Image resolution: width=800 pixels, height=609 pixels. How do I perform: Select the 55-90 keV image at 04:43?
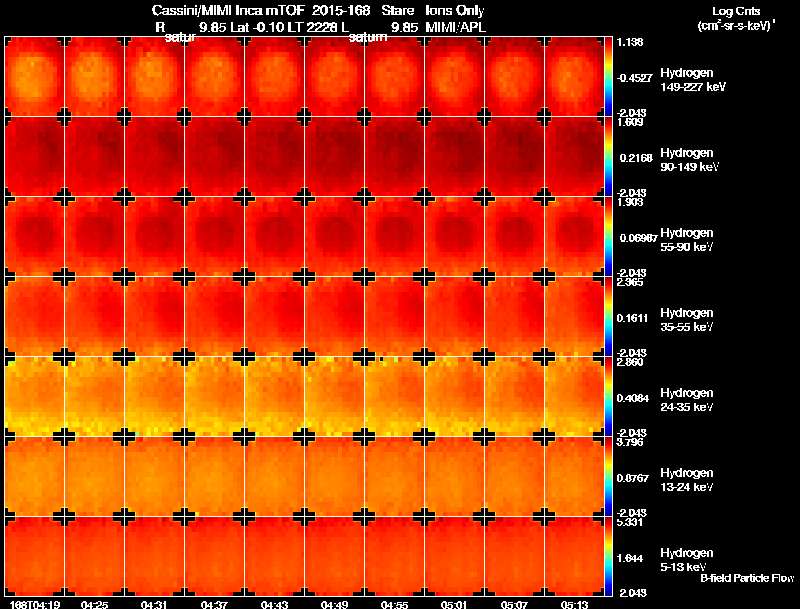[274, 237]
